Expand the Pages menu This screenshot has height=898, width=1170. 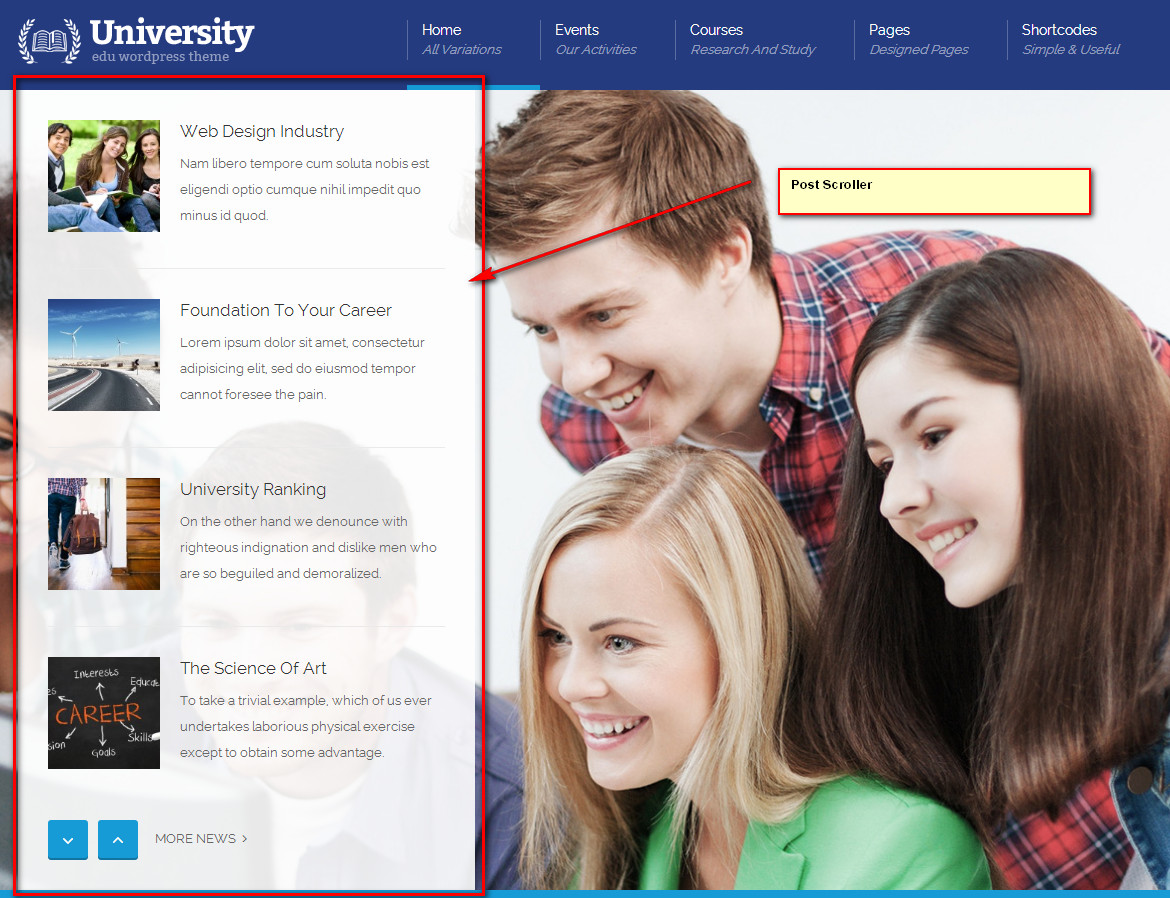click(889, 30)
